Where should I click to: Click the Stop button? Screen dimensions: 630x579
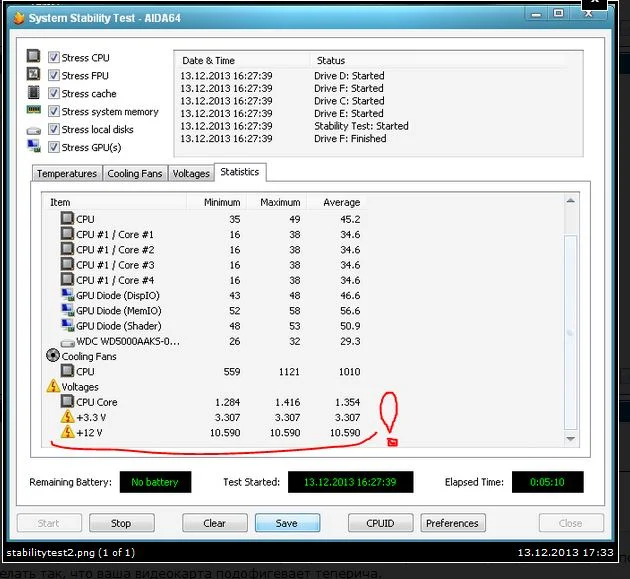(x=121, y=523)
